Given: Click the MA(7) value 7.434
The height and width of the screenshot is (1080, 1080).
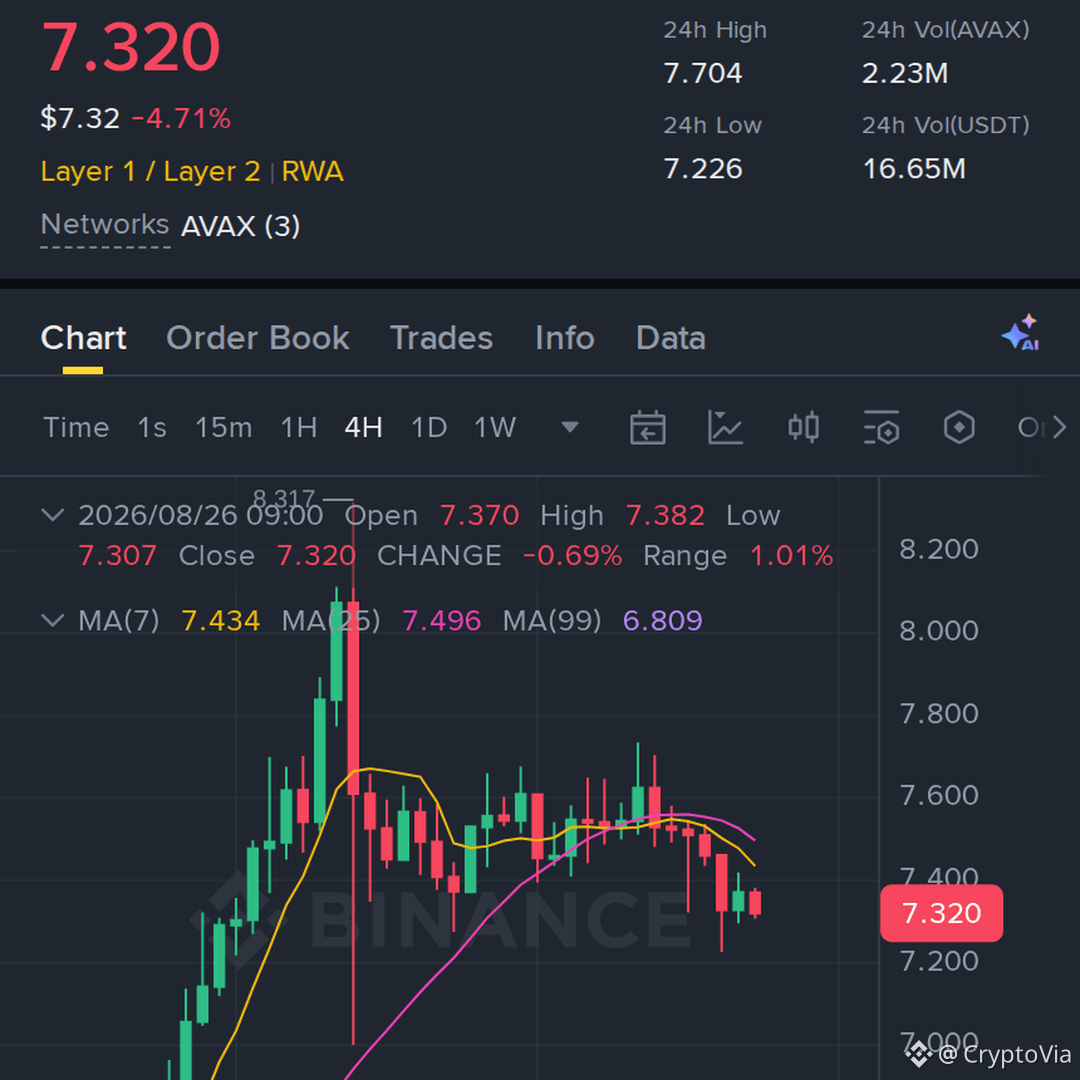Looking at the screenshot, I should point(220,621).
